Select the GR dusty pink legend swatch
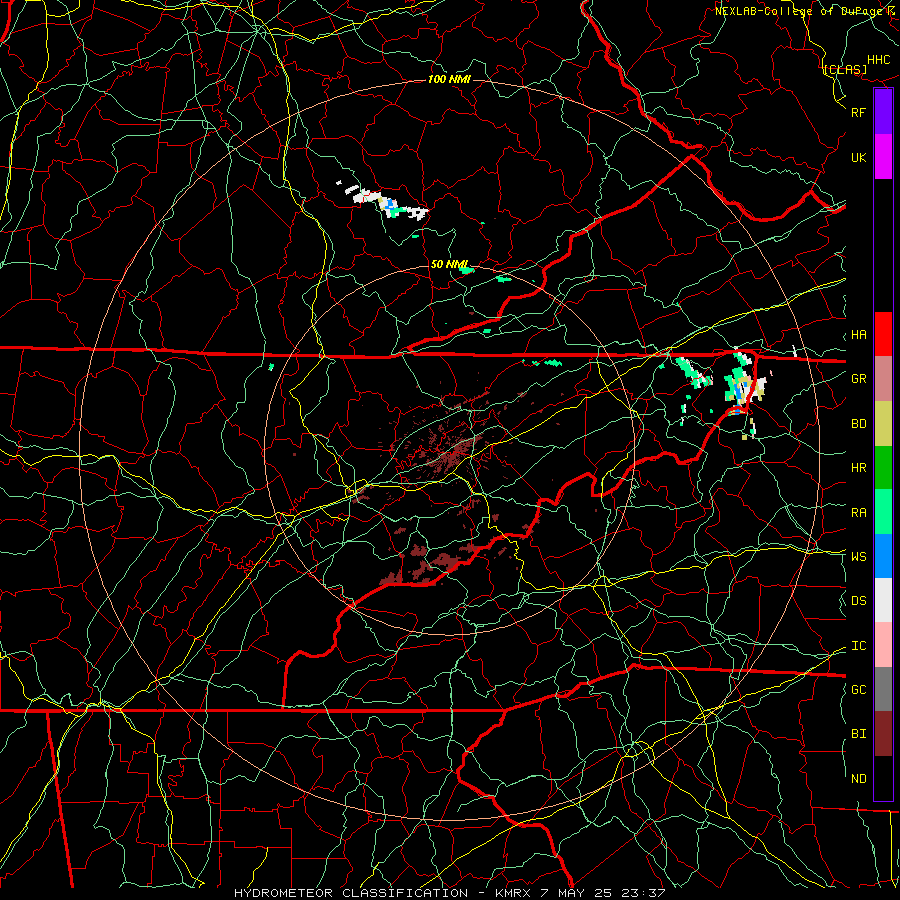 pyautogui.click(x=883, y=379)
